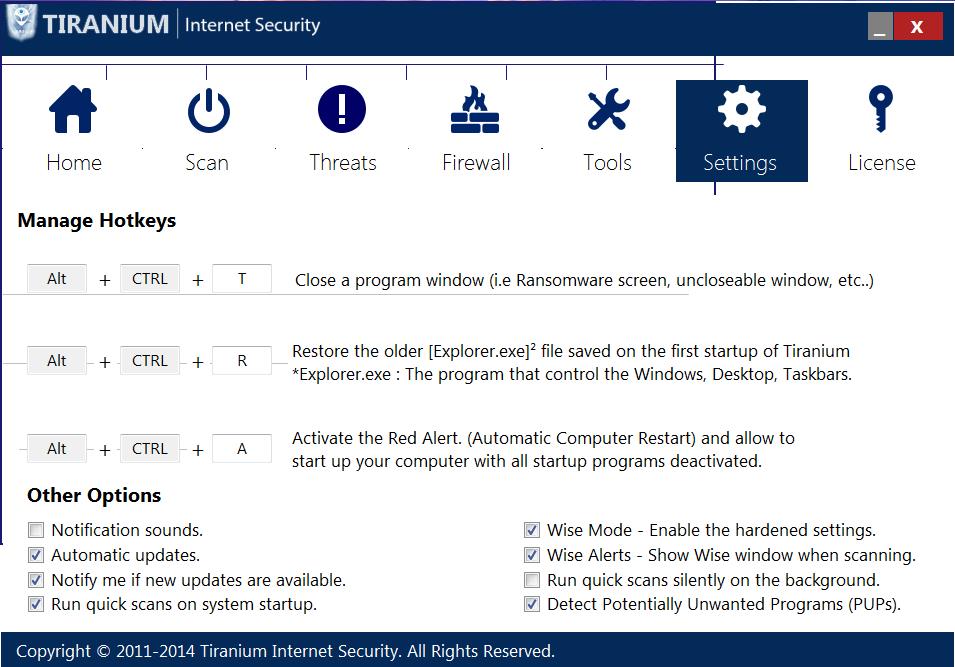Click the T hotkey field
955x667 pixels.
(242, 279)
